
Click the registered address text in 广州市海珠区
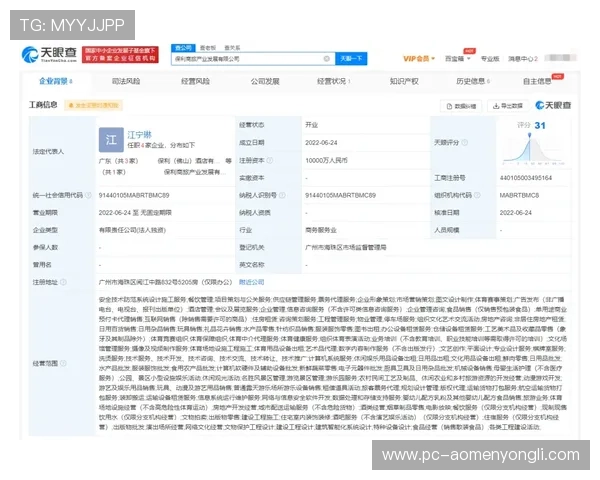pyautogui.click(x=165, y=282)
